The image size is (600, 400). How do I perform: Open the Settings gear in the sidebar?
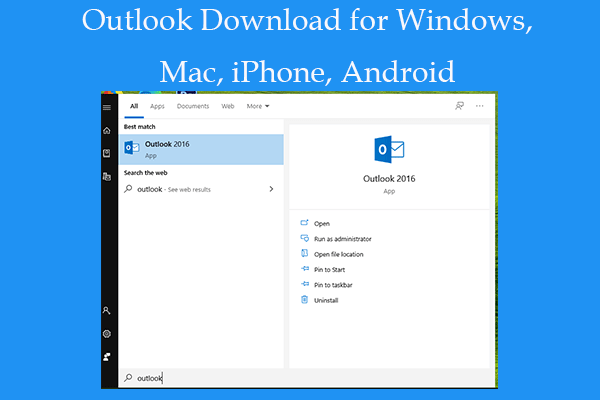(107, 334)
